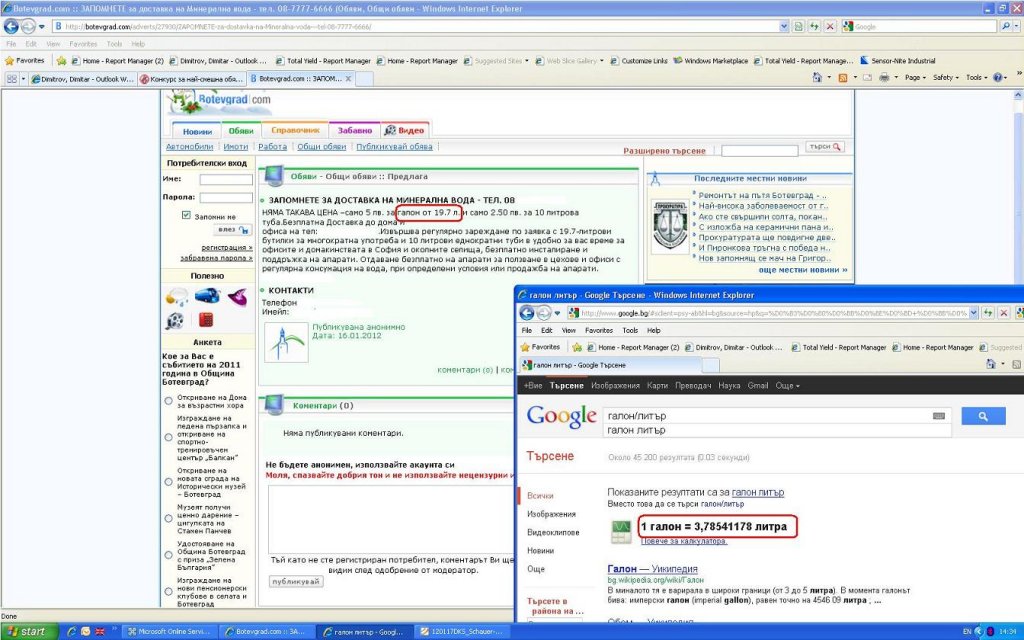This screenshot has width=1024, height=640.
Task: Open the on-screen keyboard icon in Google search box
Action: point(938,415)
